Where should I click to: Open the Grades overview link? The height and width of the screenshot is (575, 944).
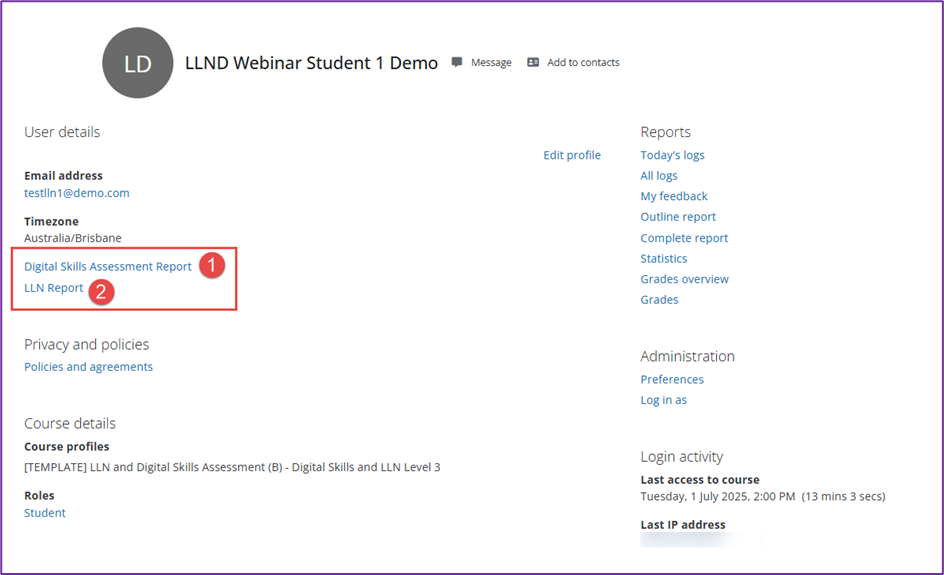[x=685, y=279]
